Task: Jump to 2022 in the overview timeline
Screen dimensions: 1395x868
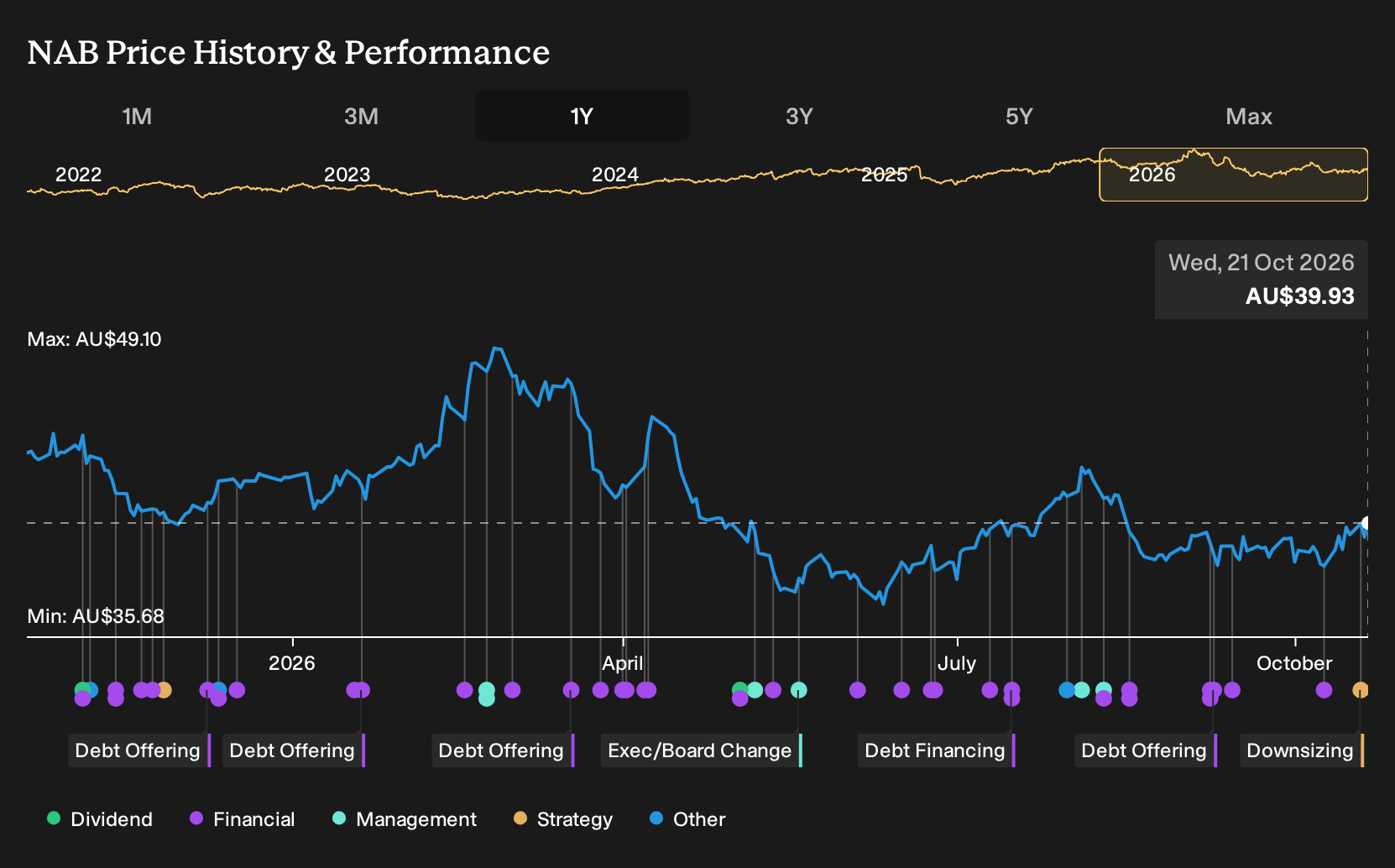Action: tap(78, 175)
